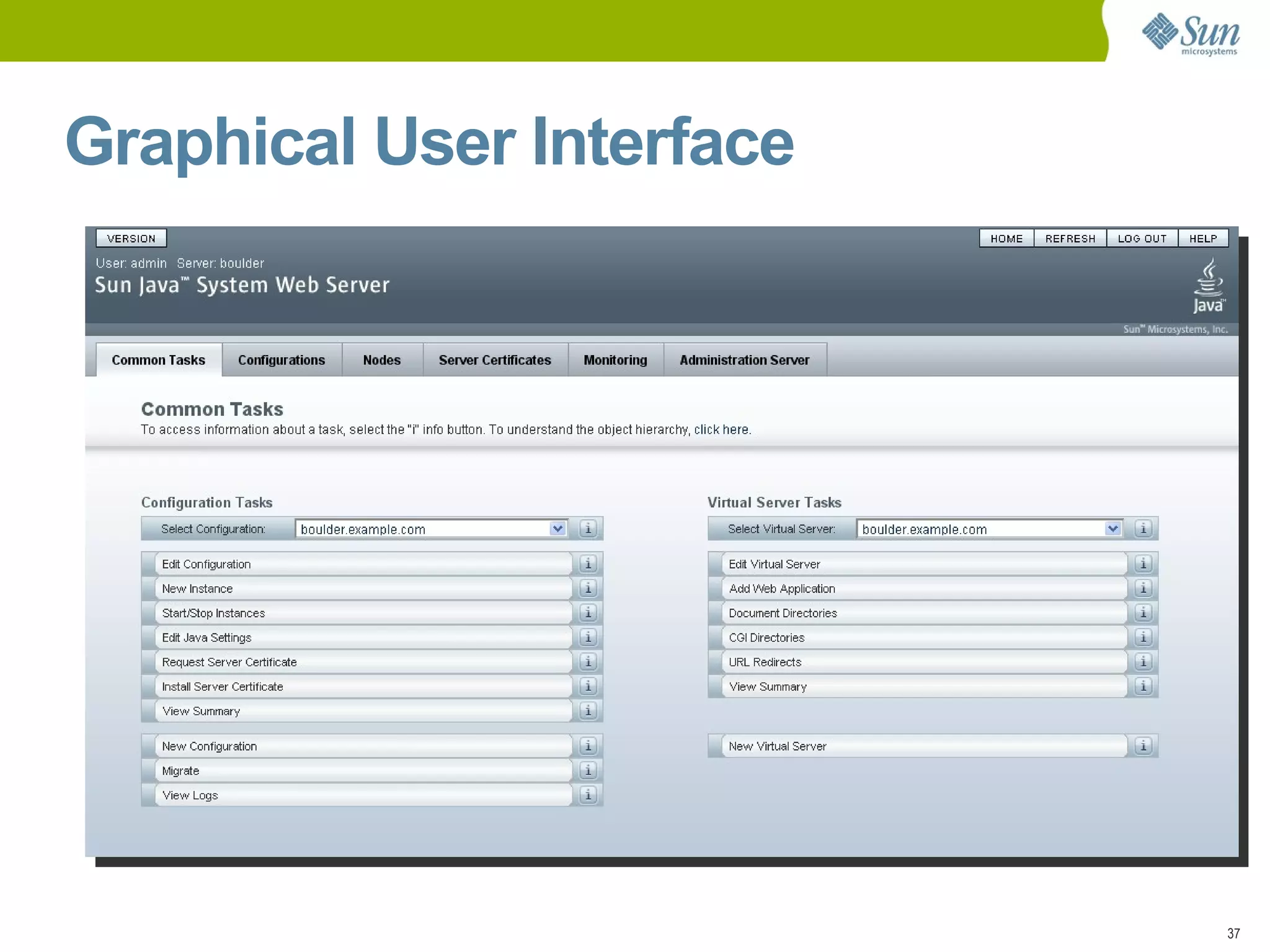Screen dimensions: 1270x952
Task: Click info icon for Edit Virtual Server
Action: (1143, 563)
